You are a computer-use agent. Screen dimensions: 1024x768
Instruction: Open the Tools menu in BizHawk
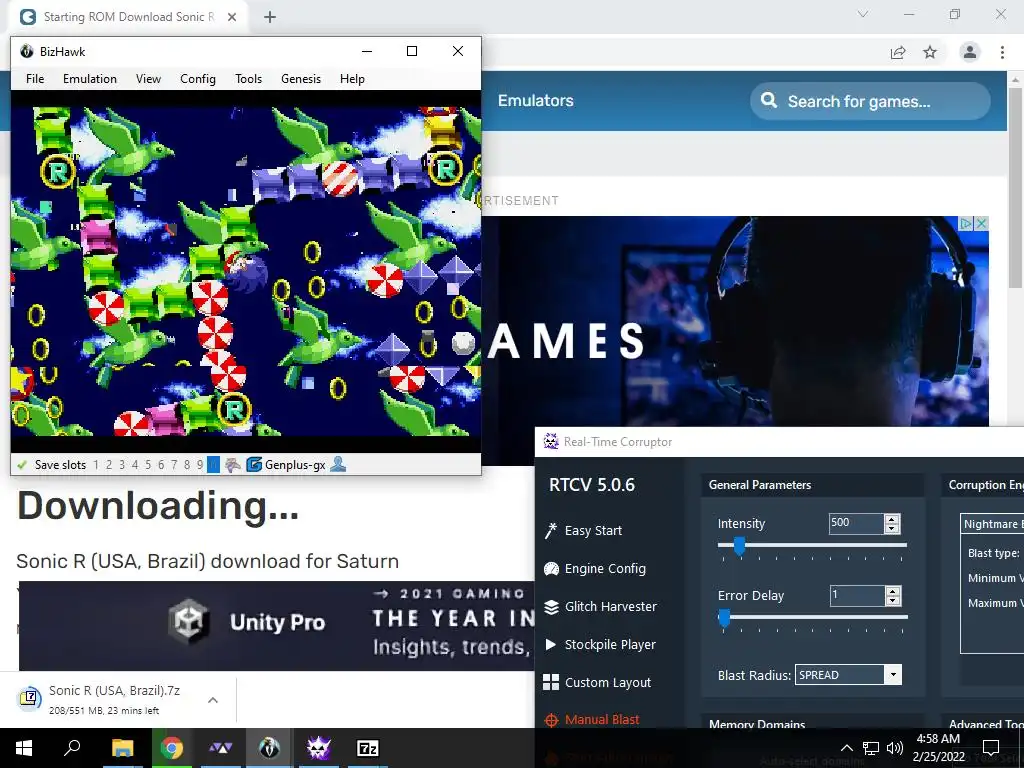click(x=248, y=79)
